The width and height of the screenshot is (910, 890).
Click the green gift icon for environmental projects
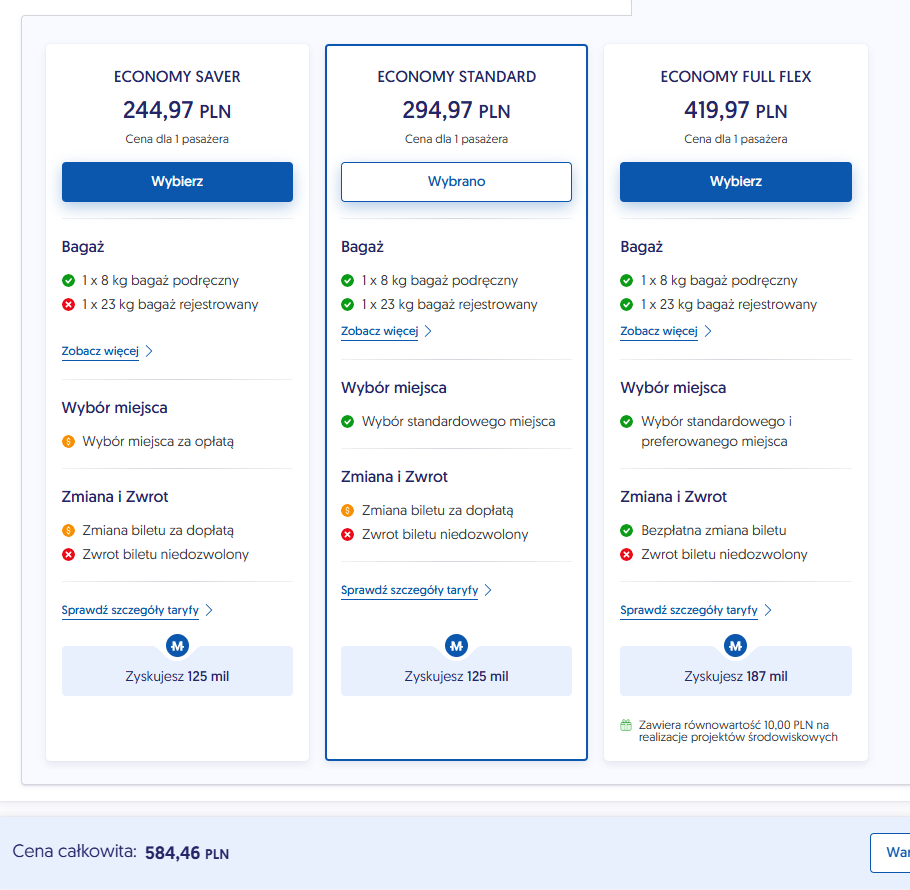click(x=626, y=725)
